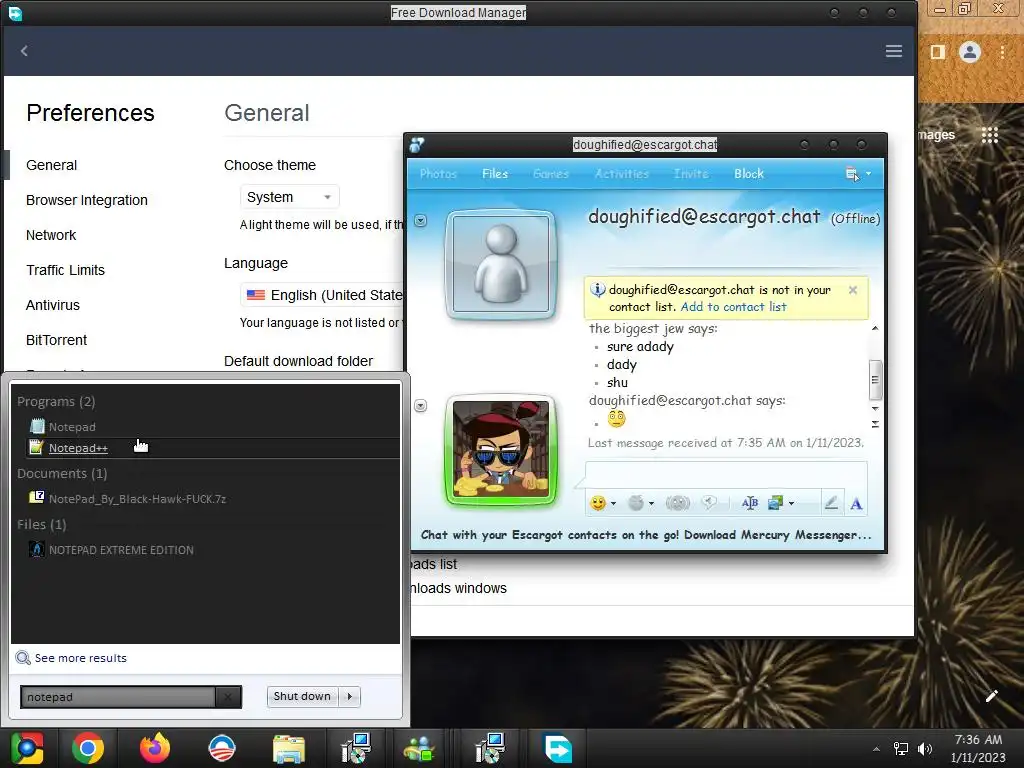The height and width of the screenshot is (768, 1024).
Task: Click the Start button on taskbar
Action: point(27,748)
